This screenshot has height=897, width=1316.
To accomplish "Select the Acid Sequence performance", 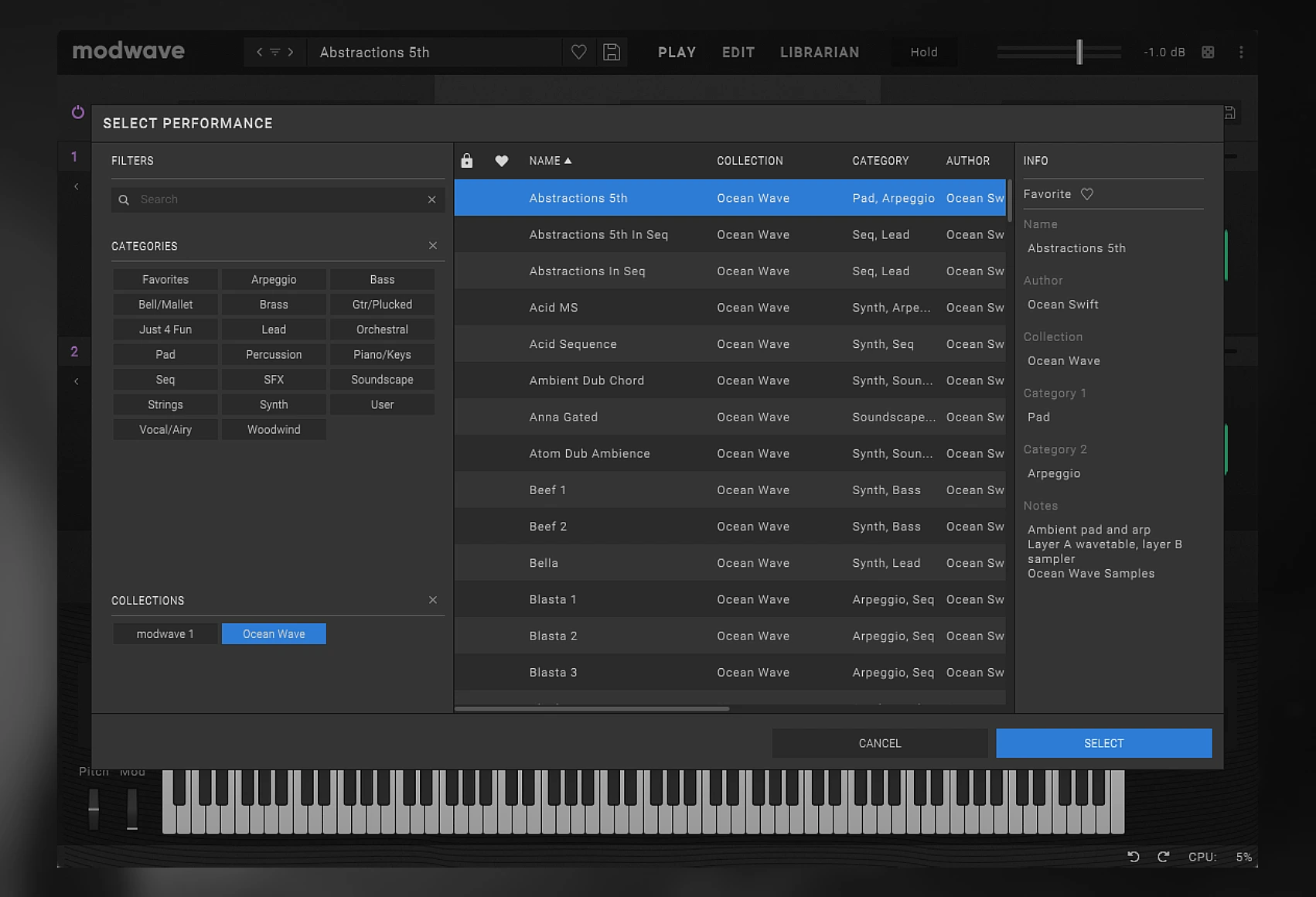I will click(730, 344).
